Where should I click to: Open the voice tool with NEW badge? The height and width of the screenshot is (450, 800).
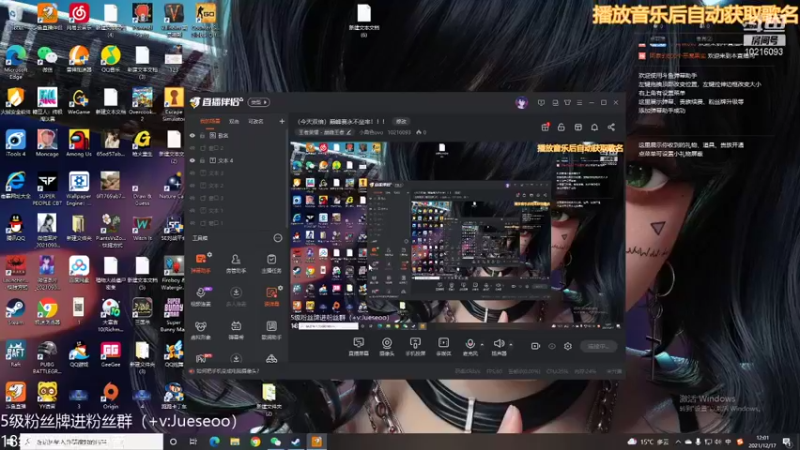point(201,296)
